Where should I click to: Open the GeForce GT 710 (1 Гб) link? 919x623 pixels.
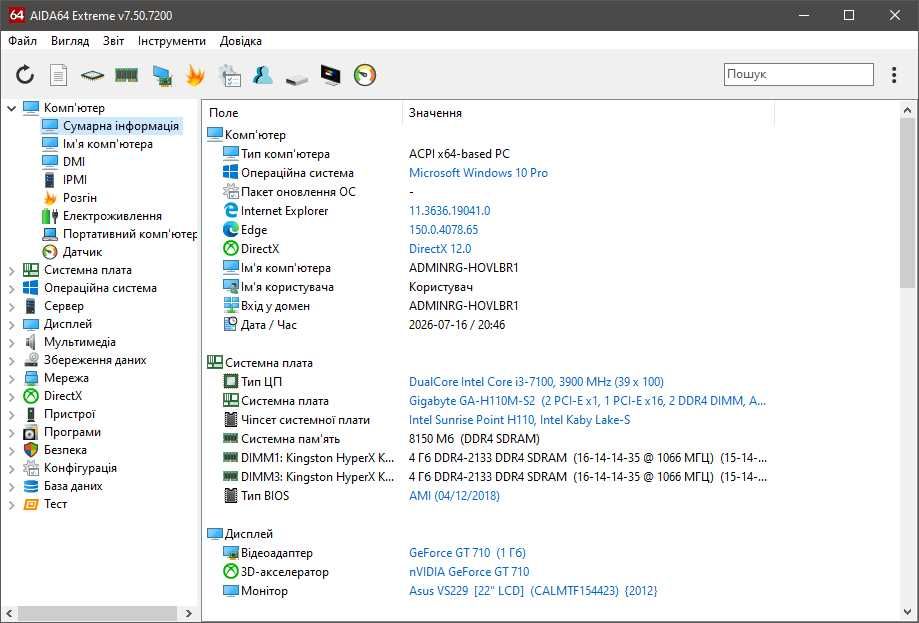[467, 553]
